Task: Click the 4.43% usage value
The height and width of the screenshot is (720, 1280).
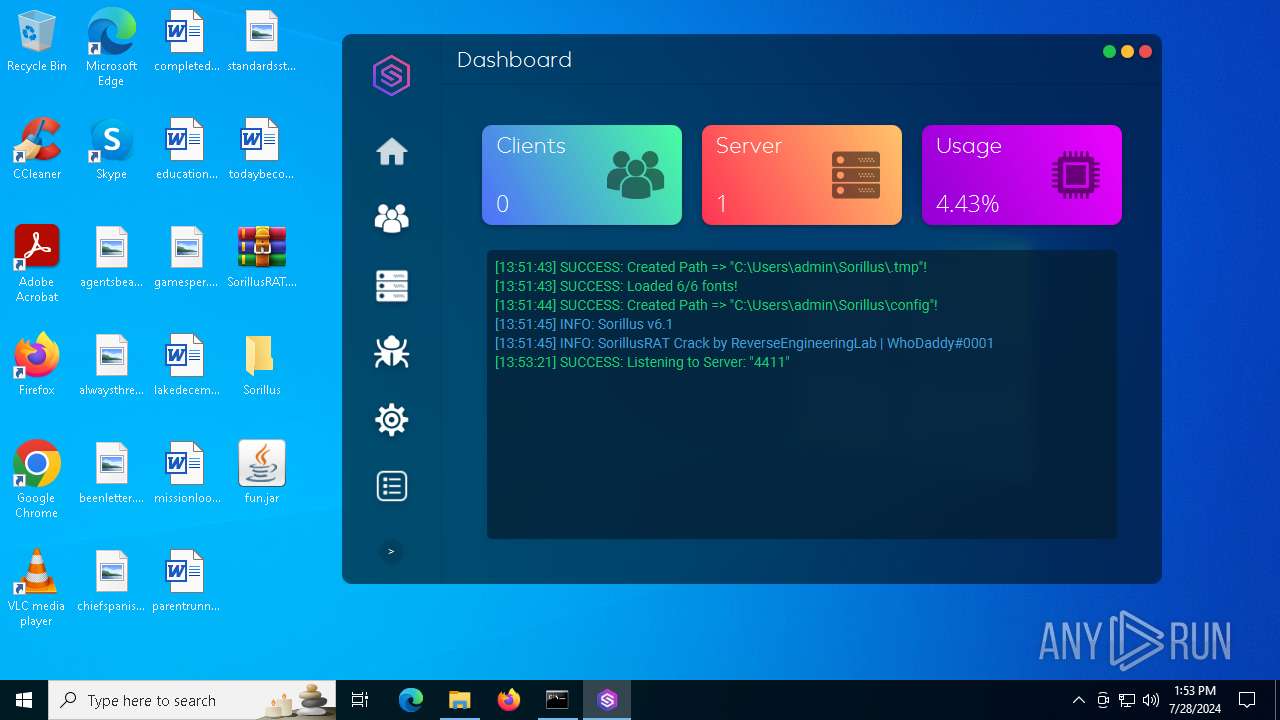Action: pos(967,204)
